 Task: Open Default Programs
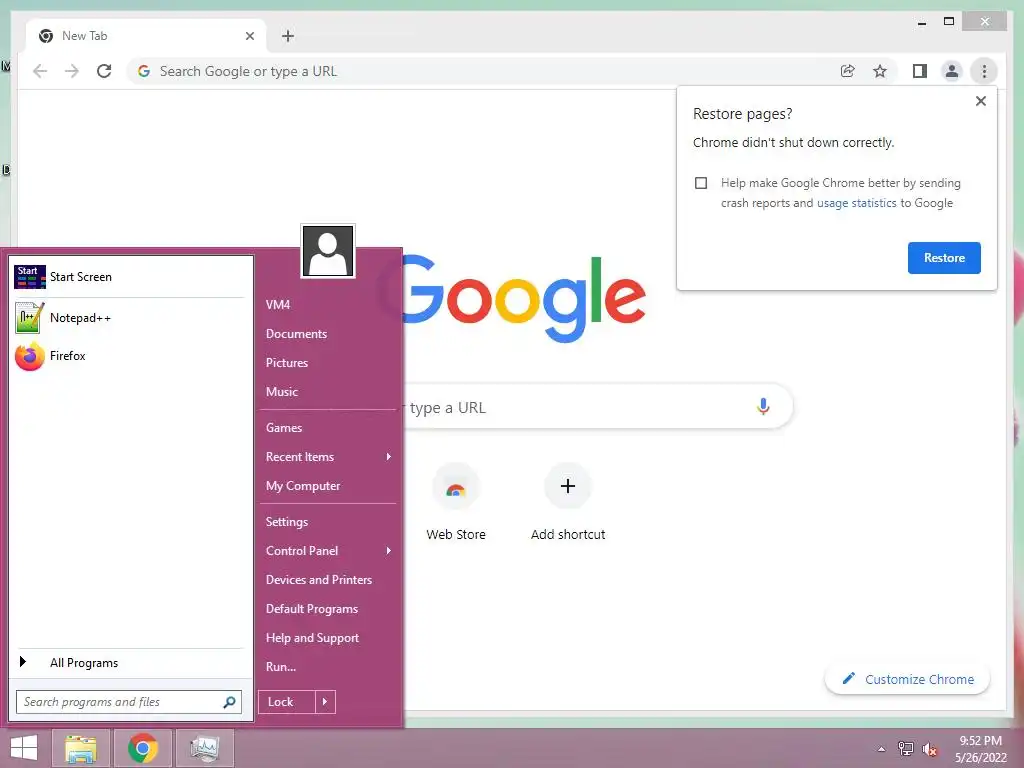click(312, 609)
